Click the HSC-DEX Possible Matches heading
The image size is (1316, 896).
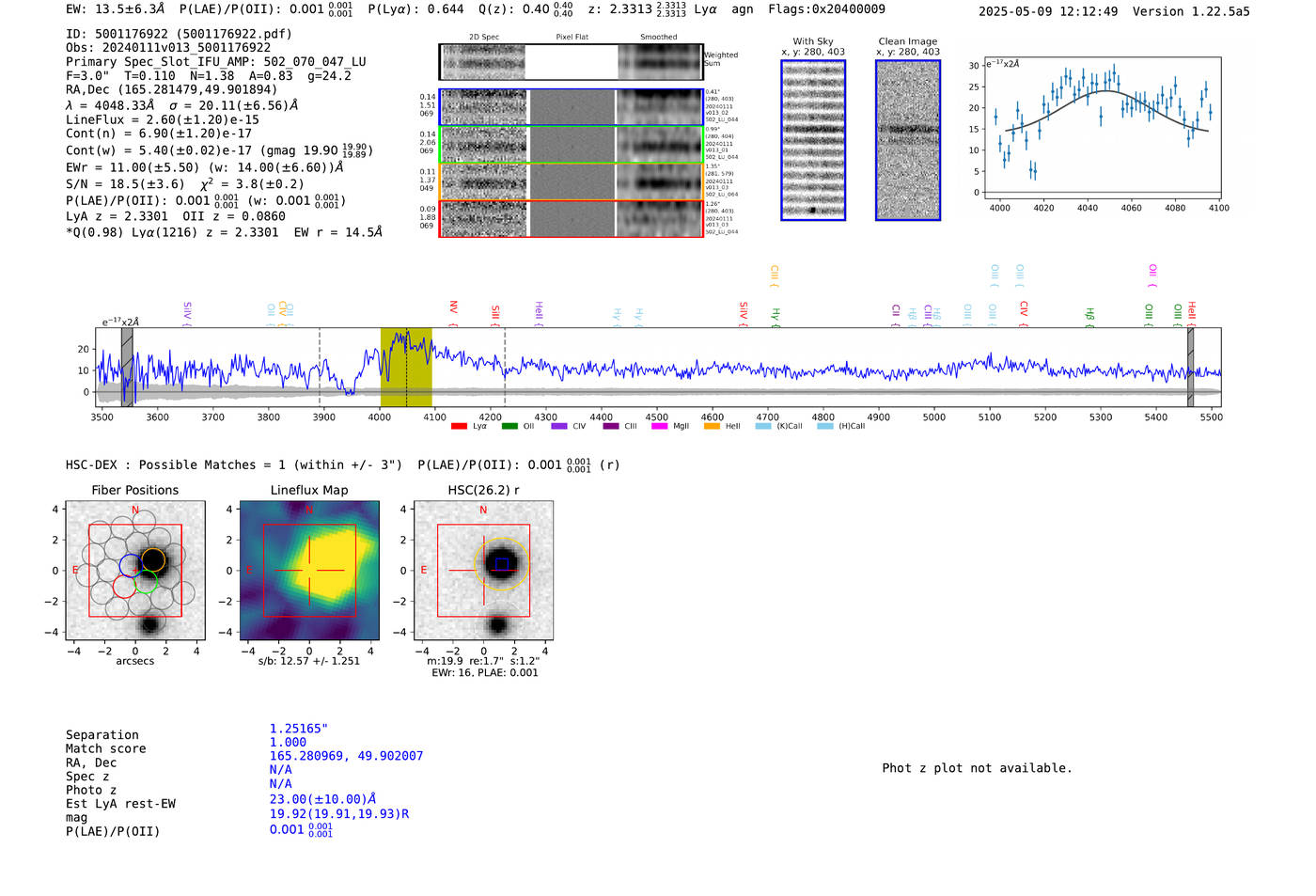click(x=234, y=465)
